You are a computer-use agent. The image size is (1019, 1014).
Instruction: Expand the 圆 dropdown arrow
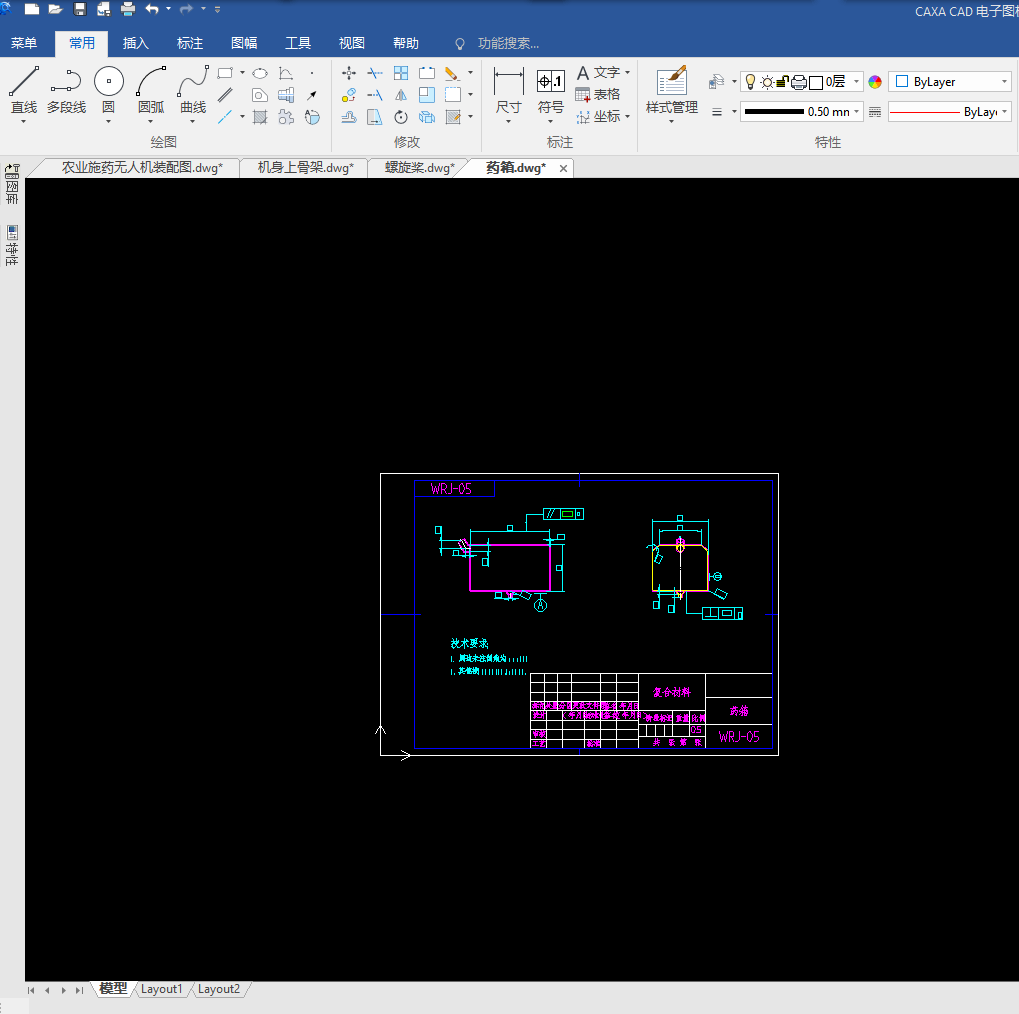[x=109, y=121]
